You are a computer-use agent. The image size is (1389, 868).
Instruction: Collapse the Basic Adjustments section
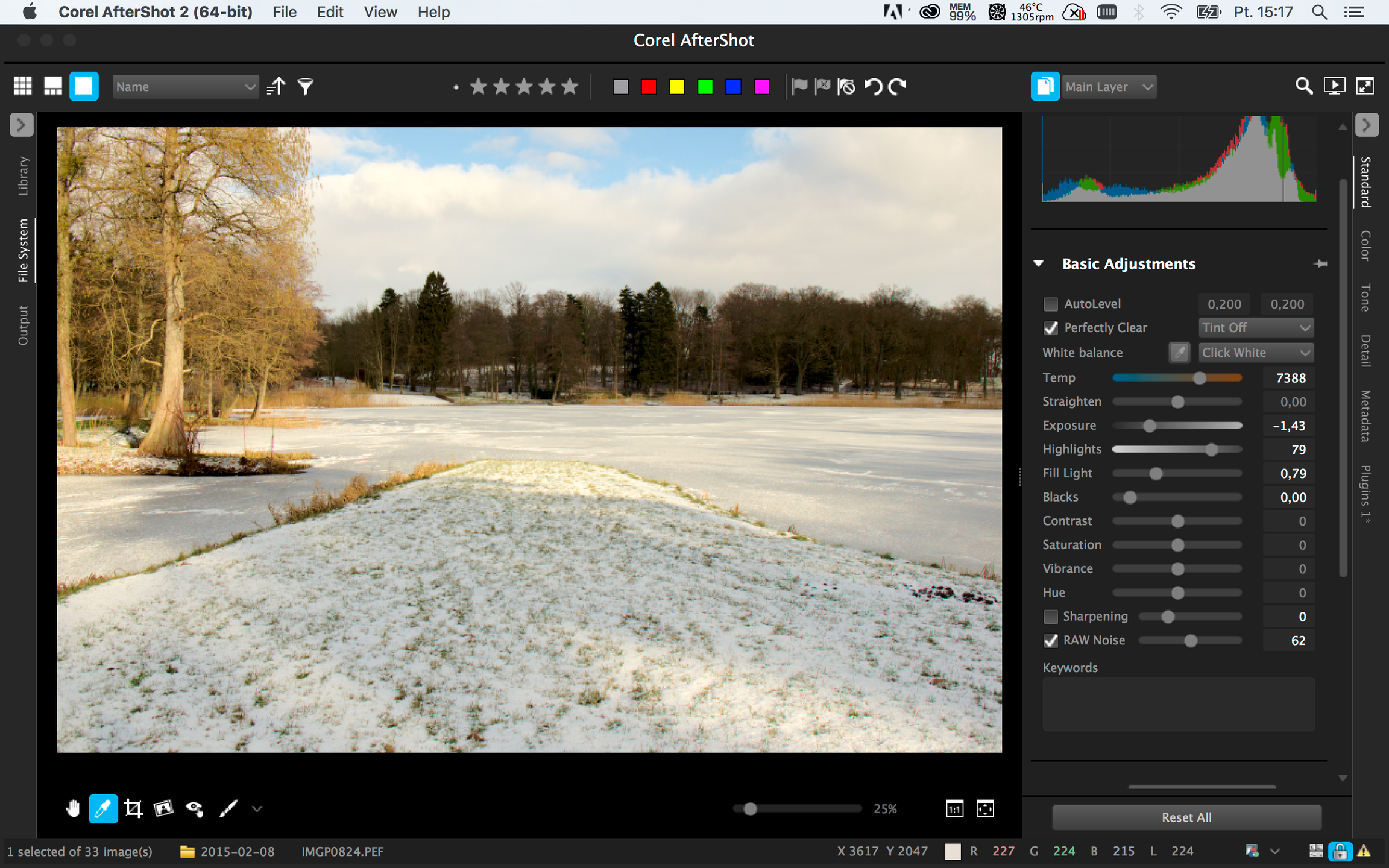coord(1039,263)
